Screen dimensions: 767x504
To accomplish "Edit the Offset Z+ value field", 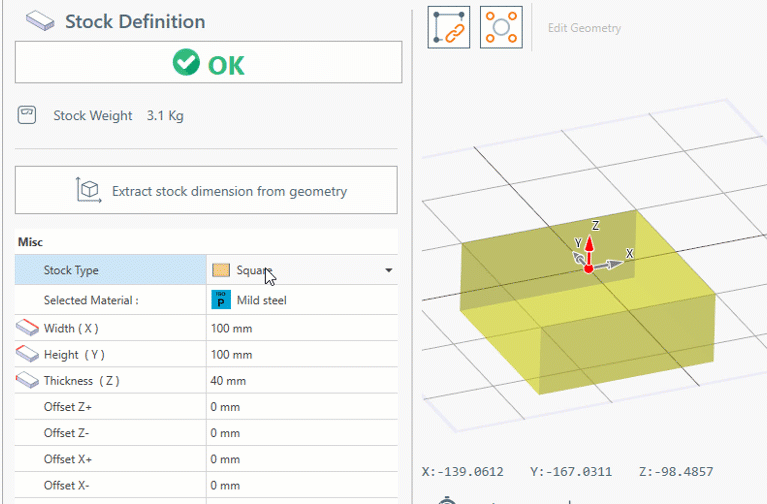I will coord(302,407).
